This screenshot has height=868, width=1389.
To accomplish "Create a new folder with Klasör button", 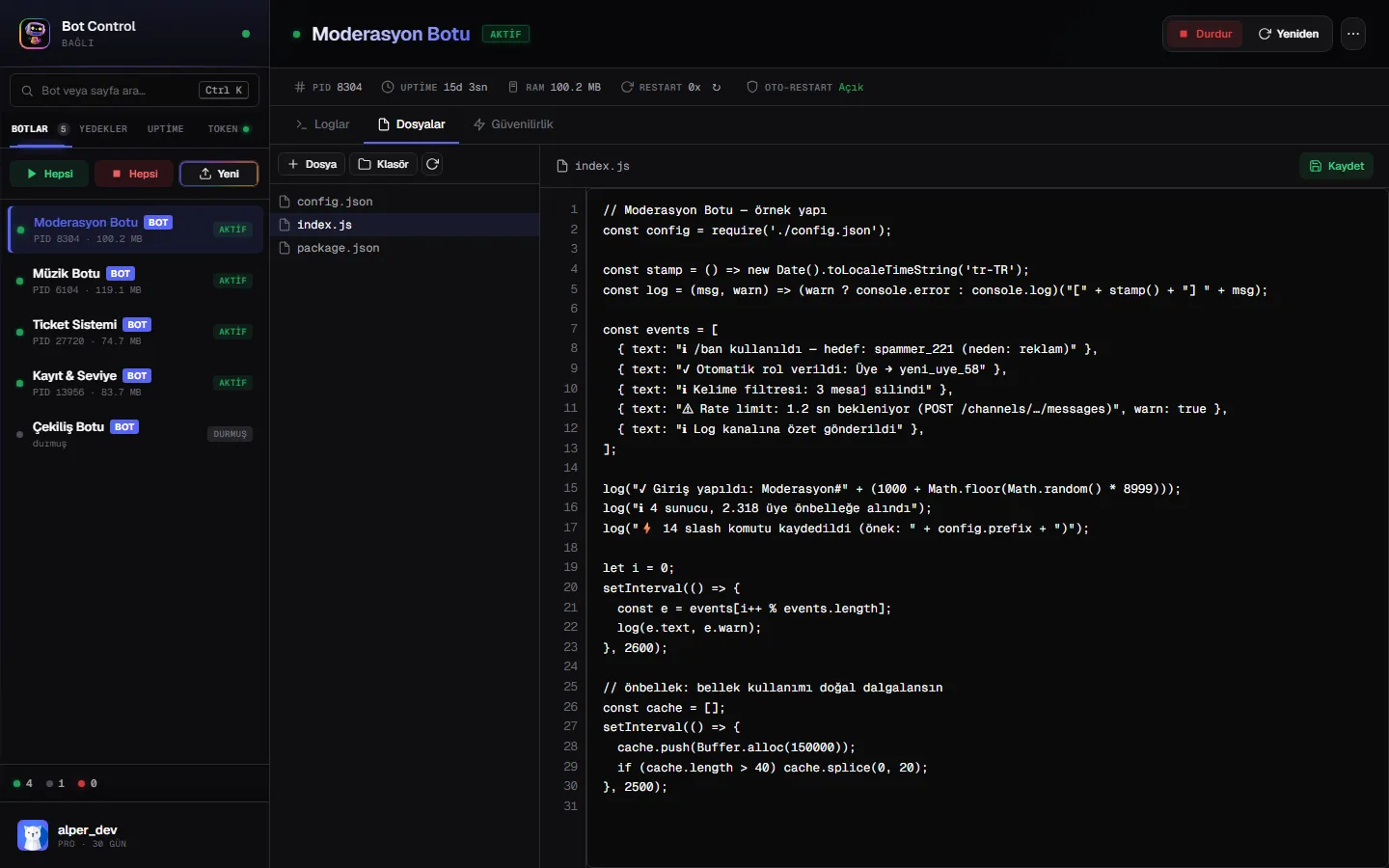I will point(383,164).
